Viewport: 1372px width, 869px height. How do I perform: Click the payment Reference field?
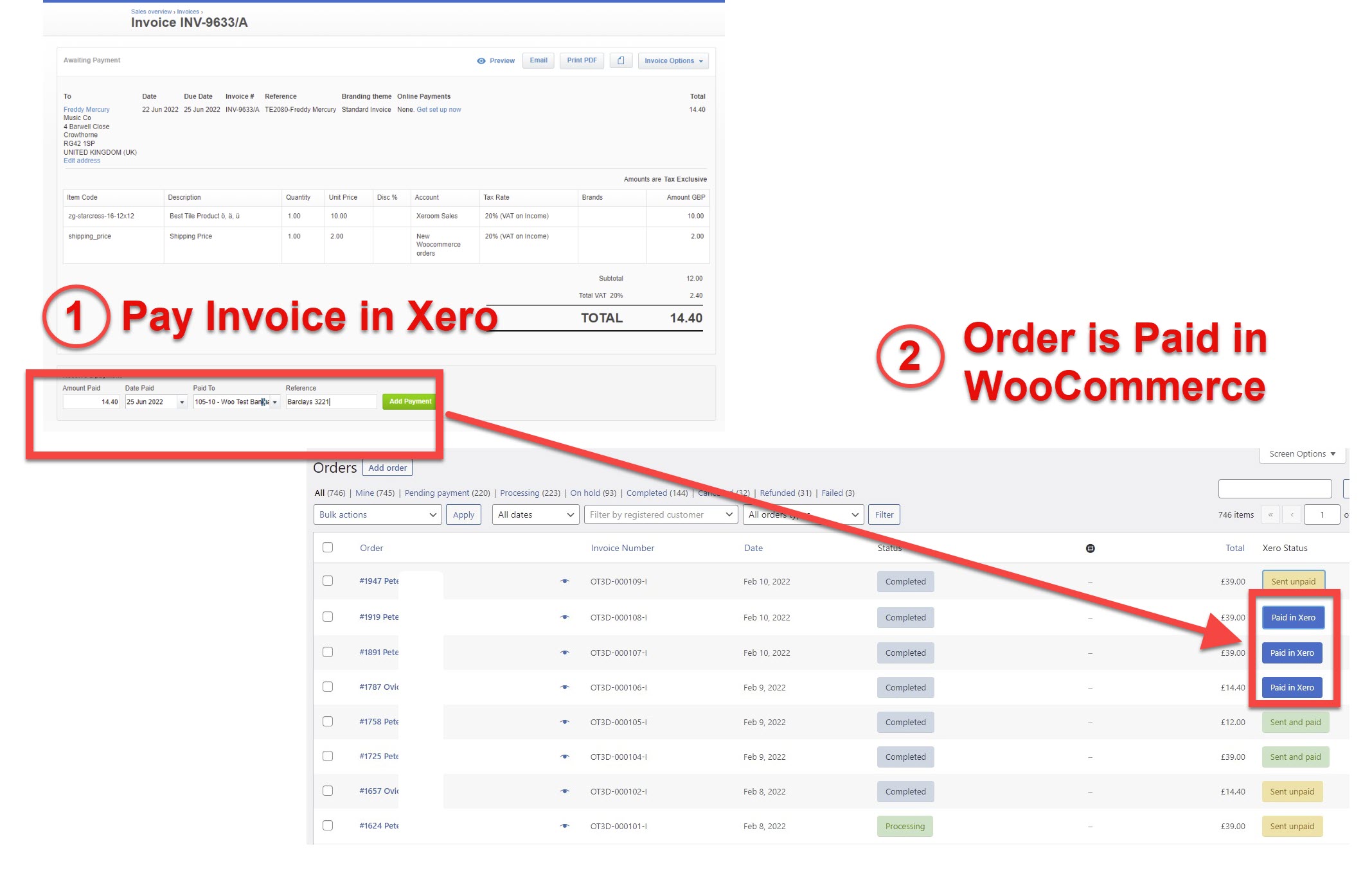(331, 402)
